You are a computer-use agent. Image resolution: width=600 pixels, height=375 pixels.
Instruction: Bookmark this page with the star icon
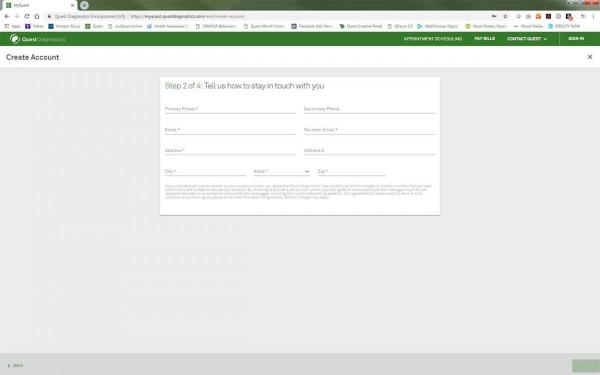[x=505, y=16]
